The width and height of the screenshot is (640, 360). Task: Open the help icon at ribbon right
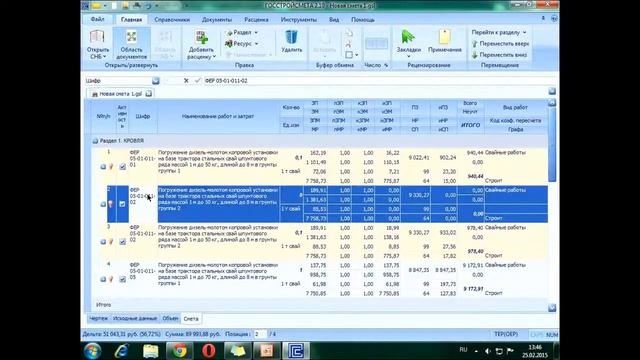(554, 19)
